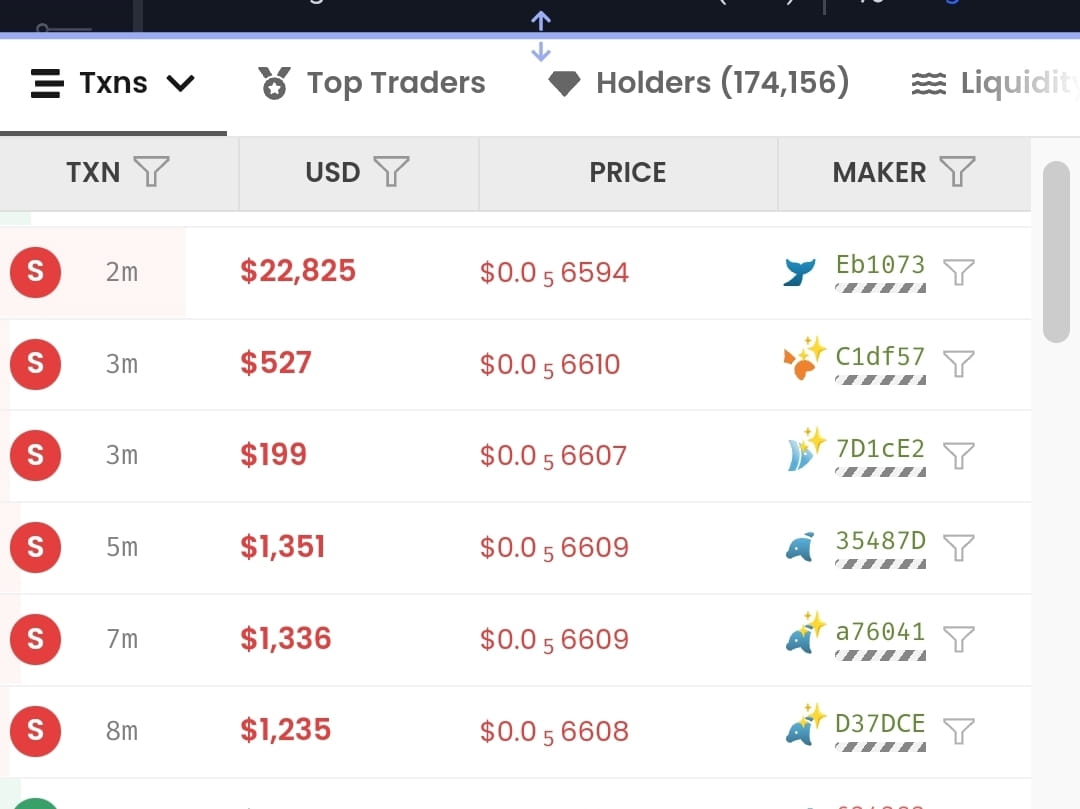Click the whale icon next to maker Eb1073
The image size is (1080, 809).
[x=799, y=270]
